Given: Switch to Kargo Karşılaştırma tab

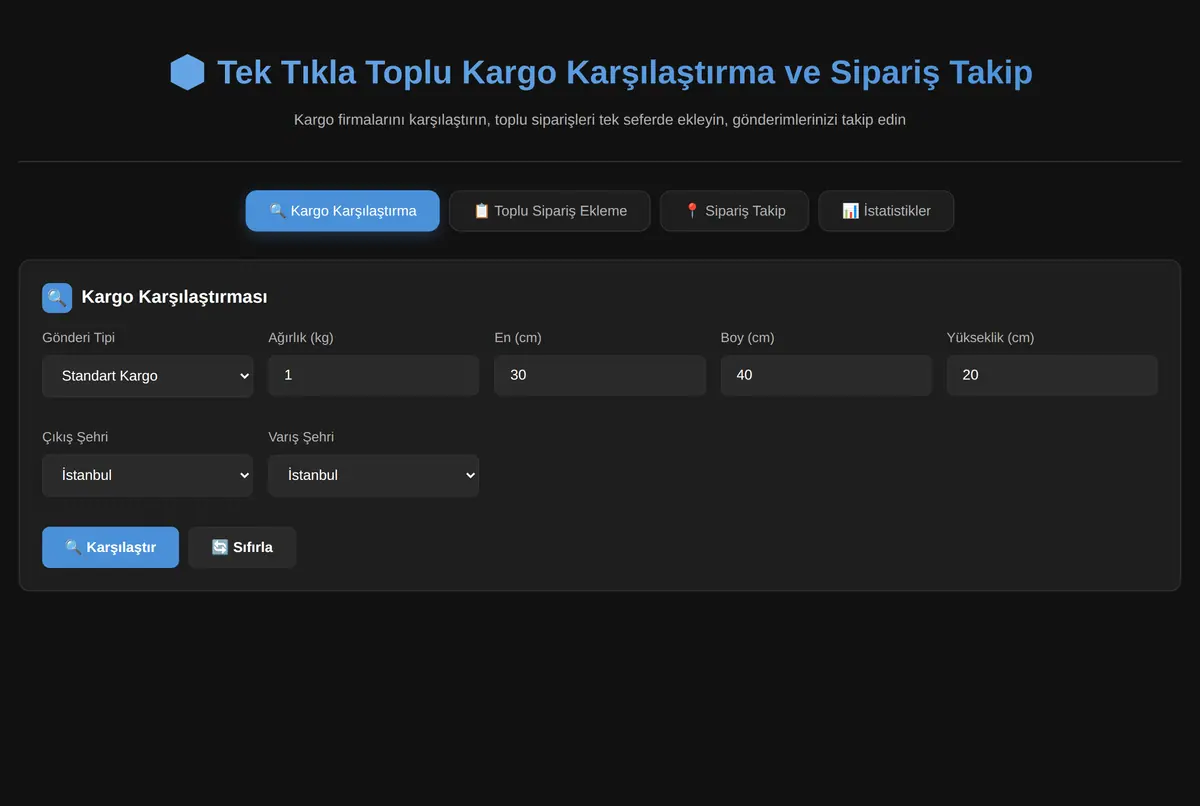Looking at the screenshot, I should click(343, 211).
